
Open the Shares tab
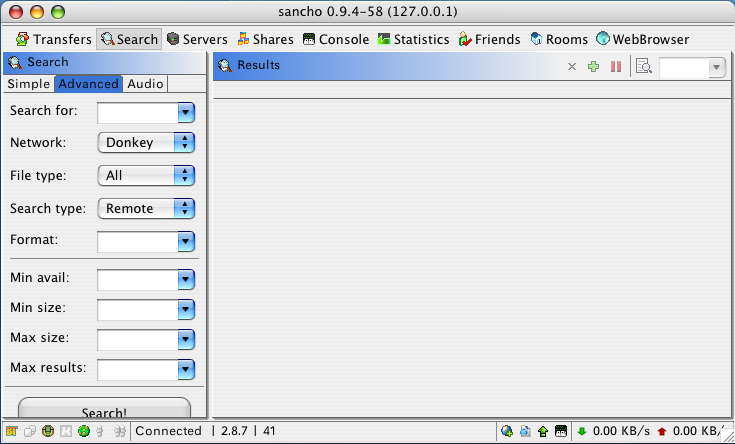265,39
